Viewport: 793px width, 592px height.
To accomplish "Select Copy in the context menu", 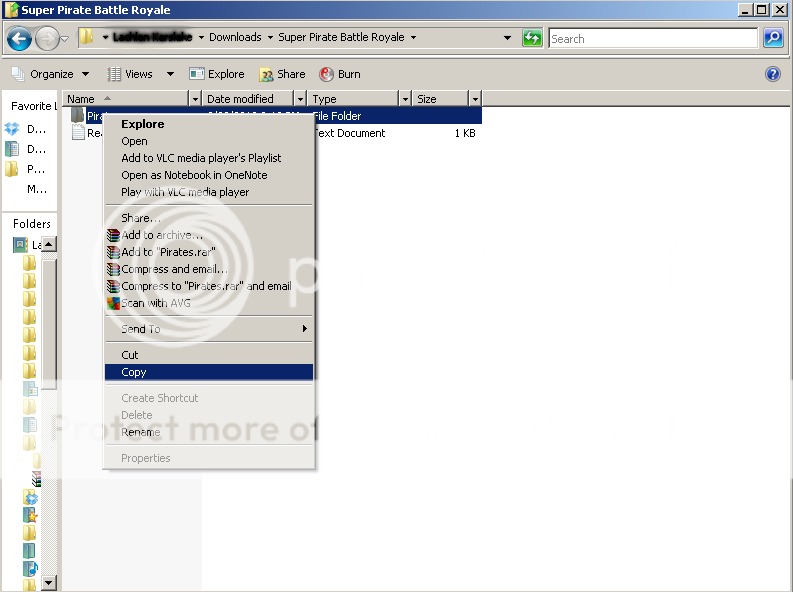I will [x=134, y=372].
